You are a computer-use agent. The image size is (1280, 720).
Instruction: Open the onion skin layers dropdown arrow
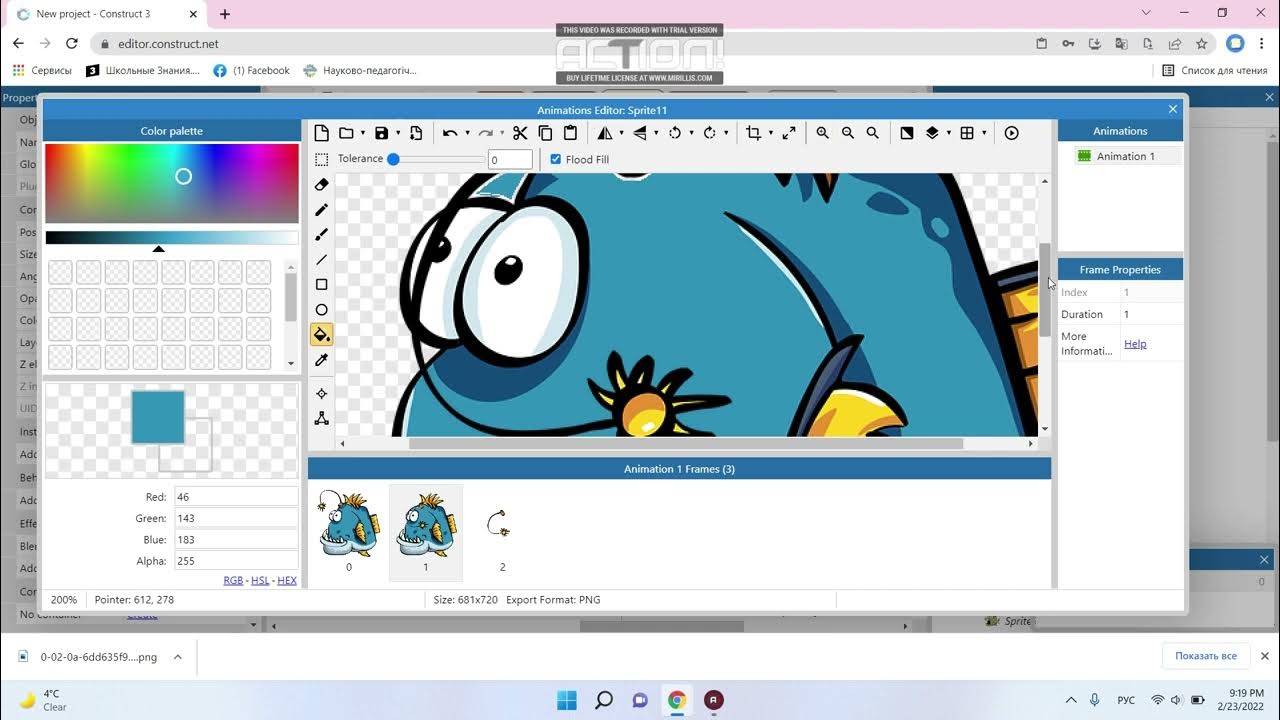[949, 133]
